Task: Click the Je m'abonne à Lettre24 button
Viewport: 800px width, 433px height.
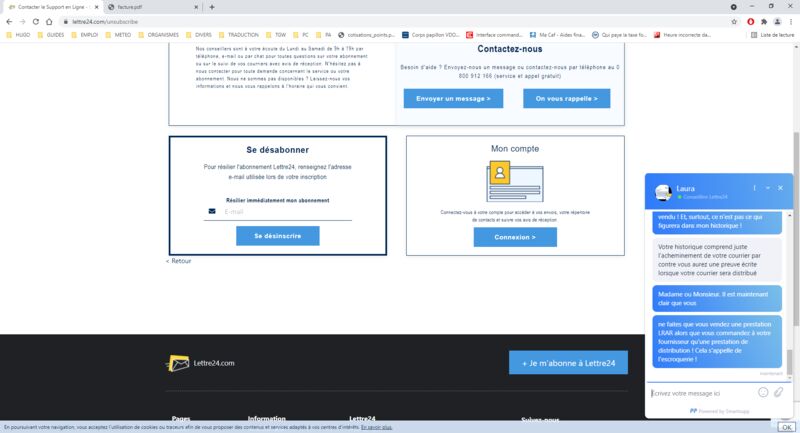Action: click(568, 363)
